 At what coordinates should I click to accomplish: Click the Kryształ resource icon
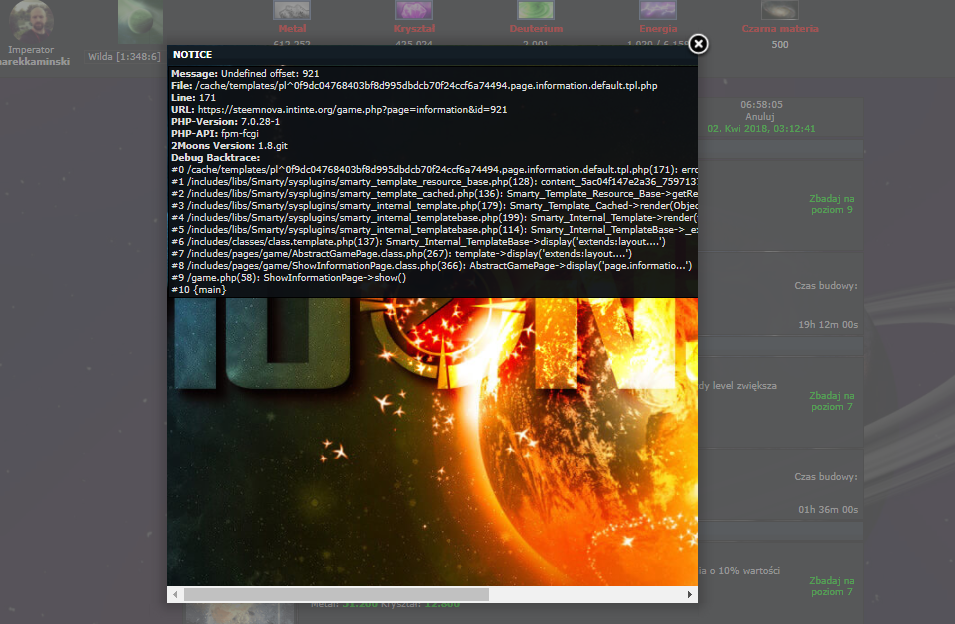pos(414,10)
